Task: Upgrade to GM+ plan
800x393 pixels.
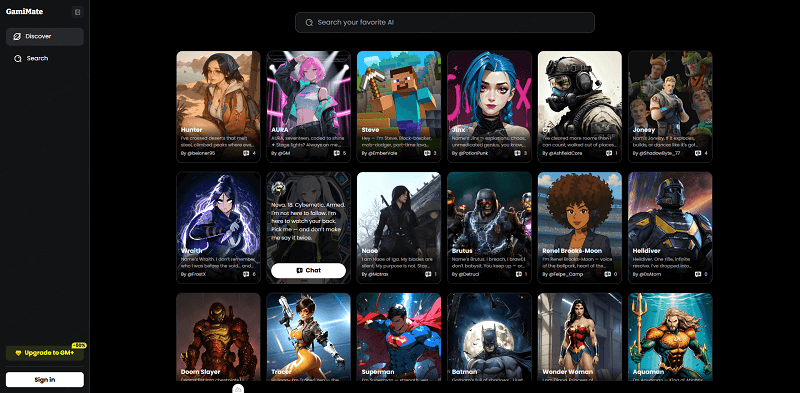Action: pyautogui.click(x=45, y=353)
